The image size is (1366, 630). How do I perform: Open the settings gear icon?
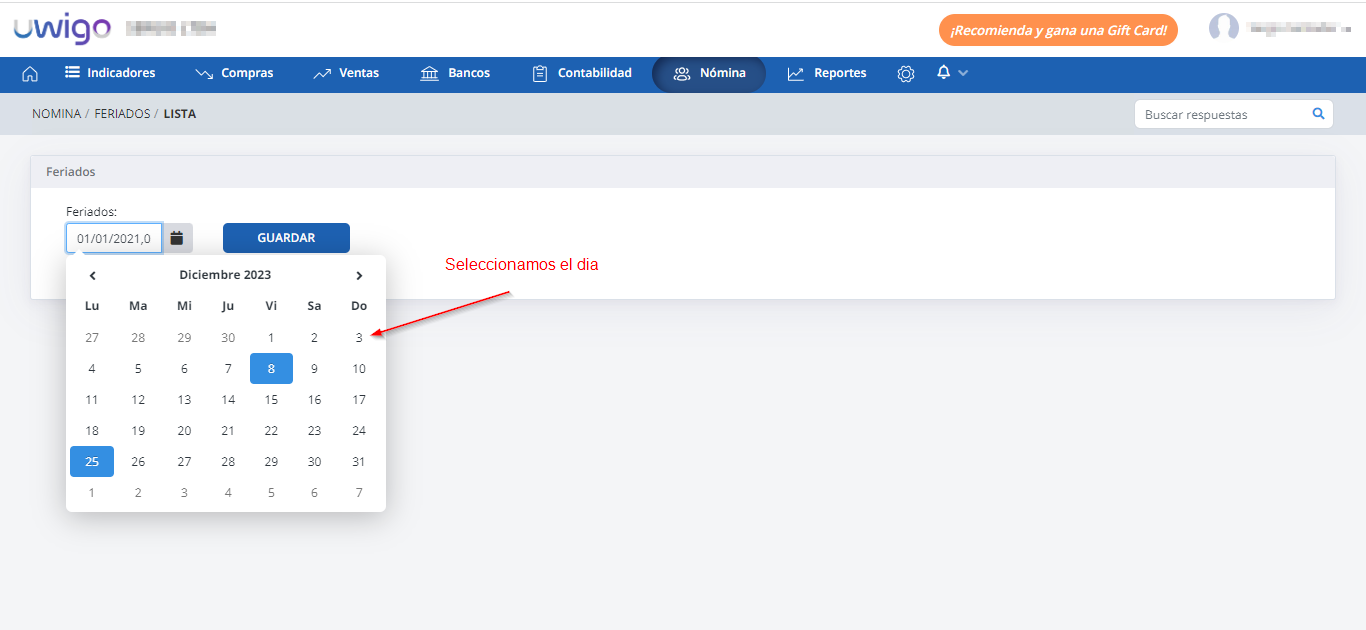click(906, 74)
